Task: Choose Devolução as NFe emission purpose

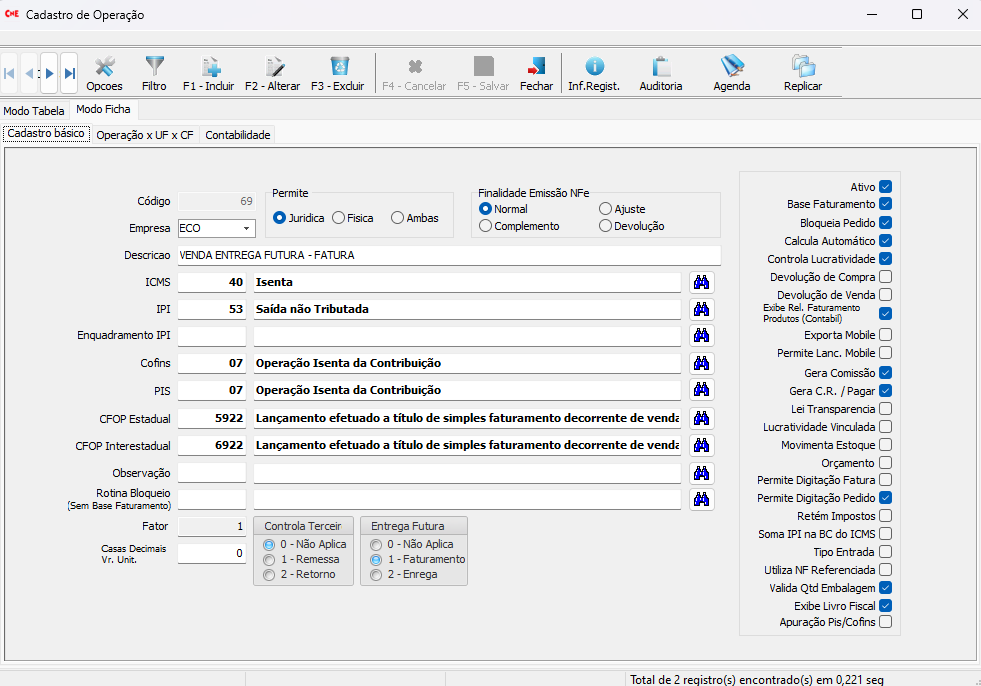Action: [605, 226]
